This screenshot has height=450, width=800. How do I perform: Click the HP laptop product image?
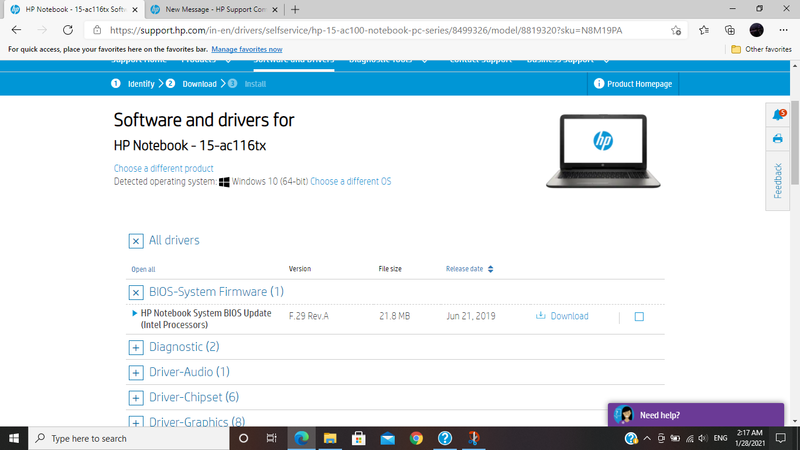(x=603, y=151)
